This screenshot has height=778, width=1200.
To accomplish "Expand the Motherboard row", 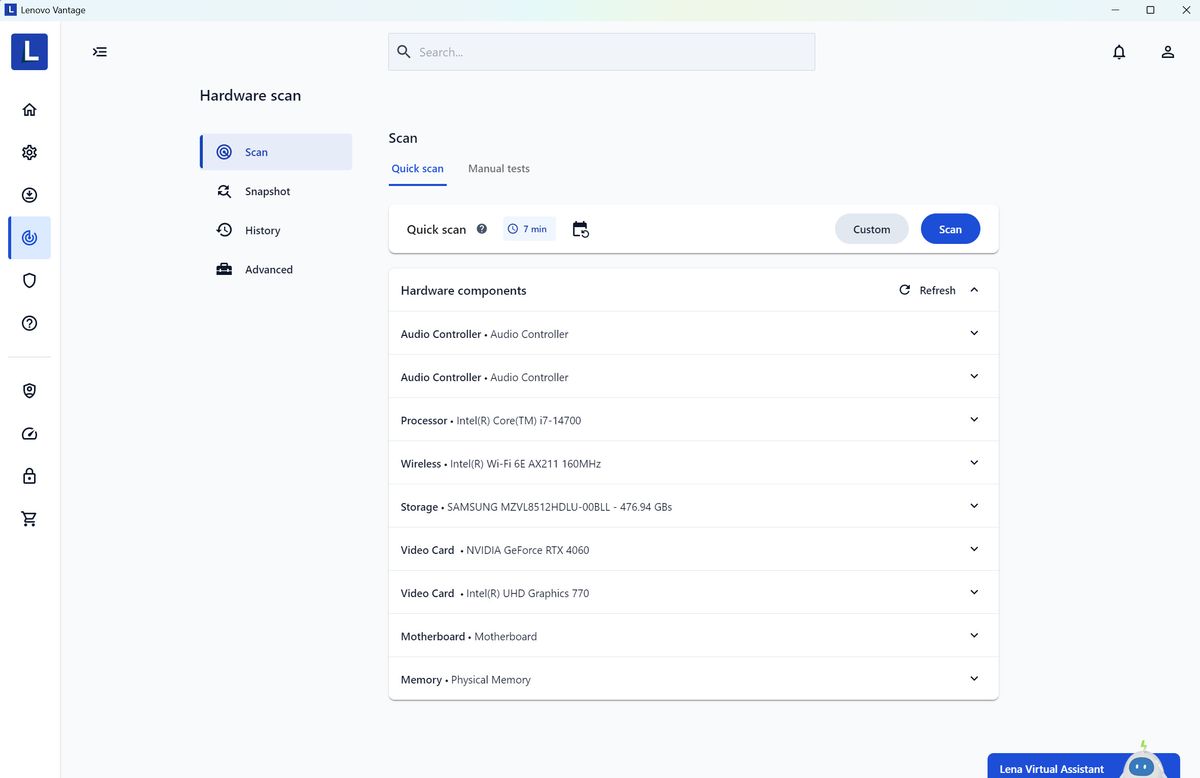I will [x=693, y=635].
